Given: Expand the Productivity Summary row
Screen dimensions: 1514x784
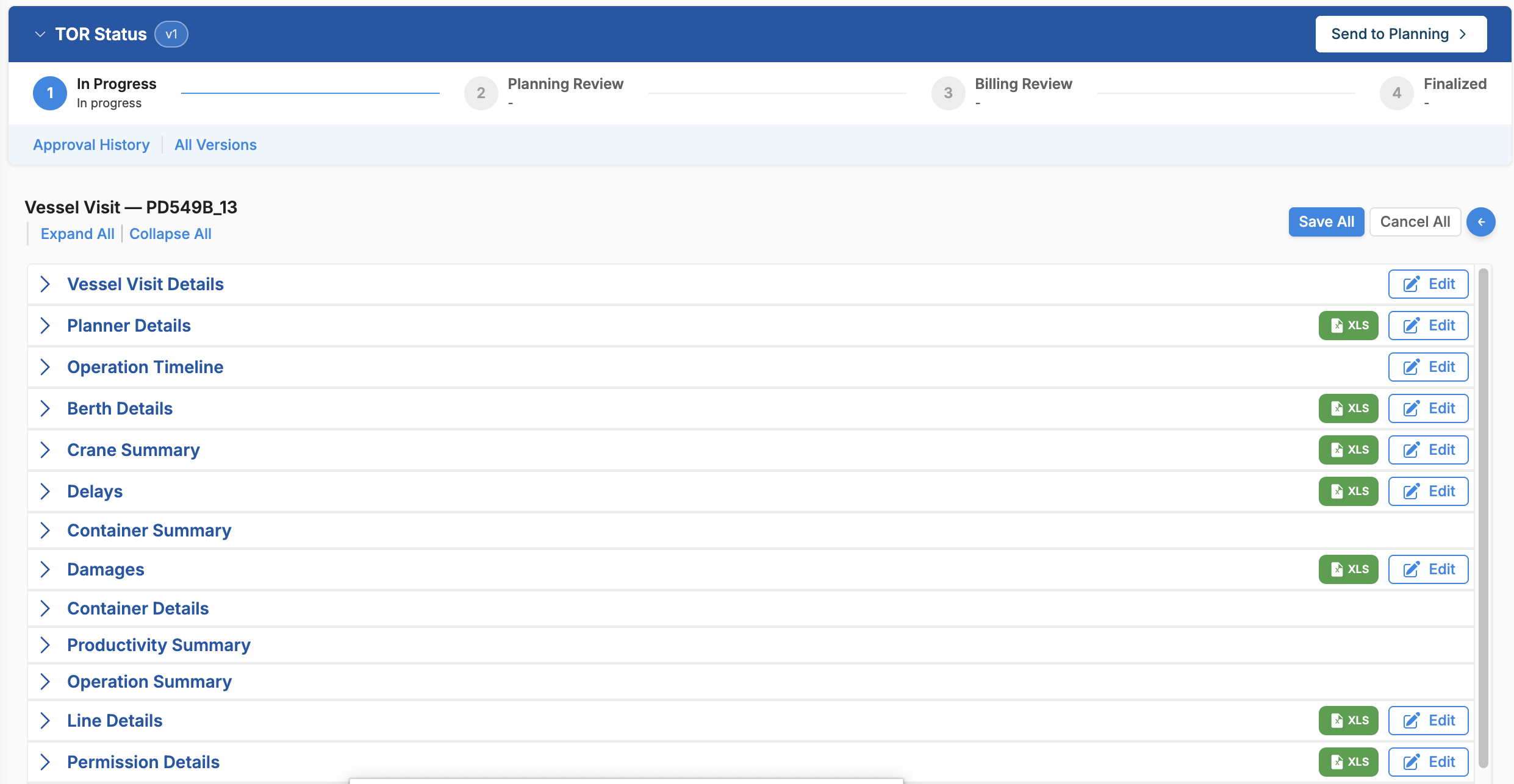Looking at the screenshot, I should 45,645.
